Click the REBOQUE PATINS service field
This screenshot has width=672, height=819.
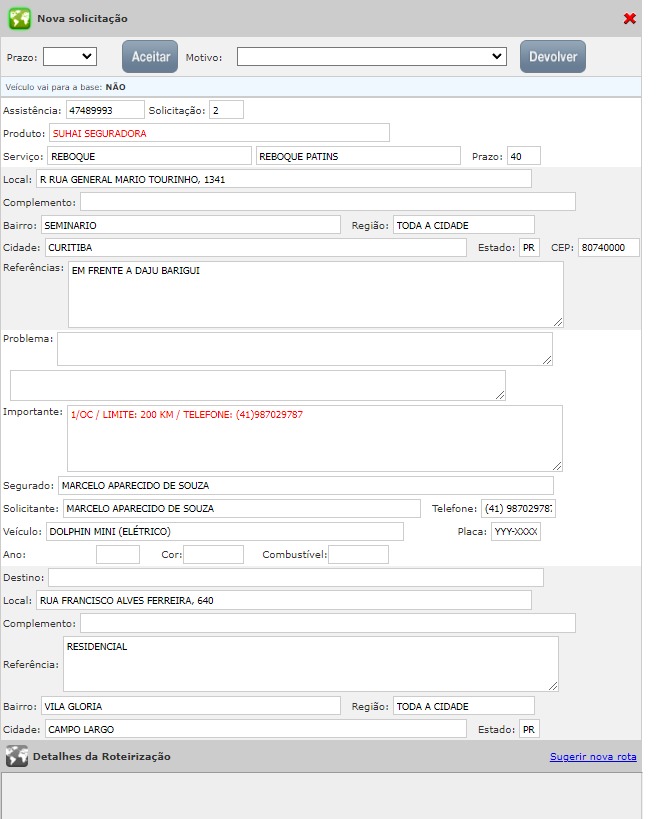pyautogui.click(x=360, y=156)
